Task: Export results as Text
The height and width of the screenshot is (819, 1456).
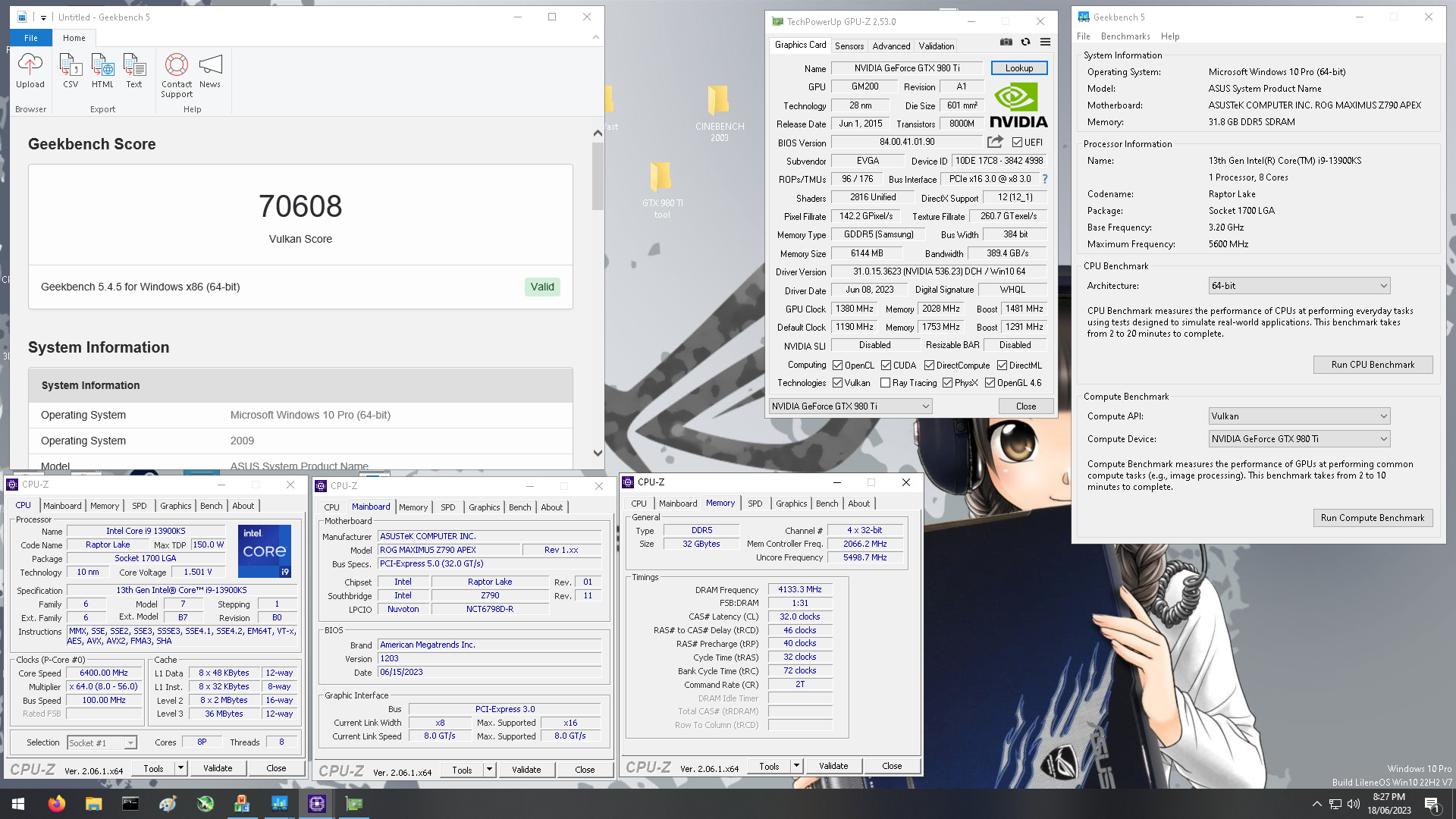Action: pyautogui.click(x=134, y=71)
